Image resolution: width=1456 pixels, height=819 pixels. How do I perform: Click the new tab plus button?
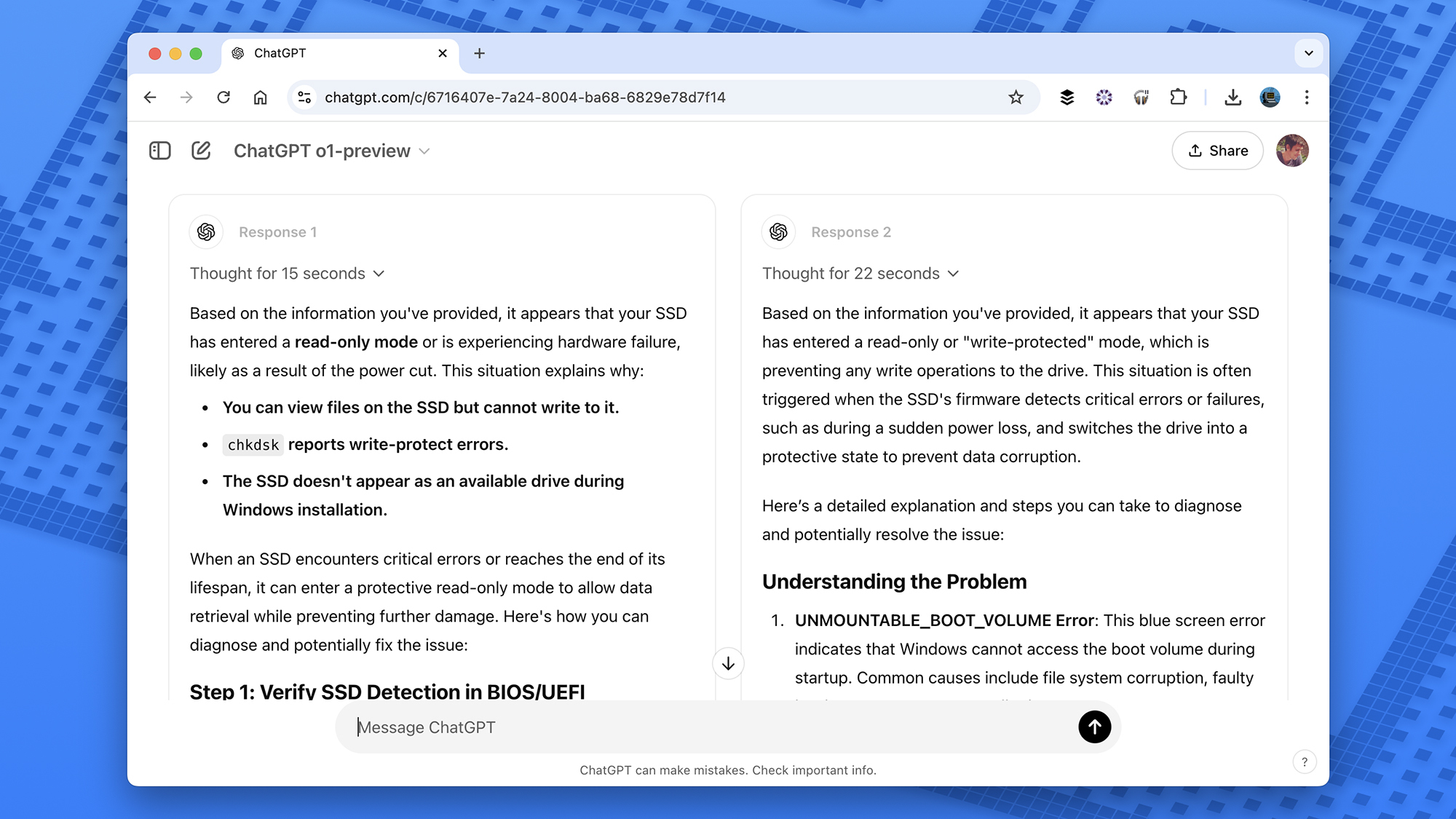[x=478, y=53]
